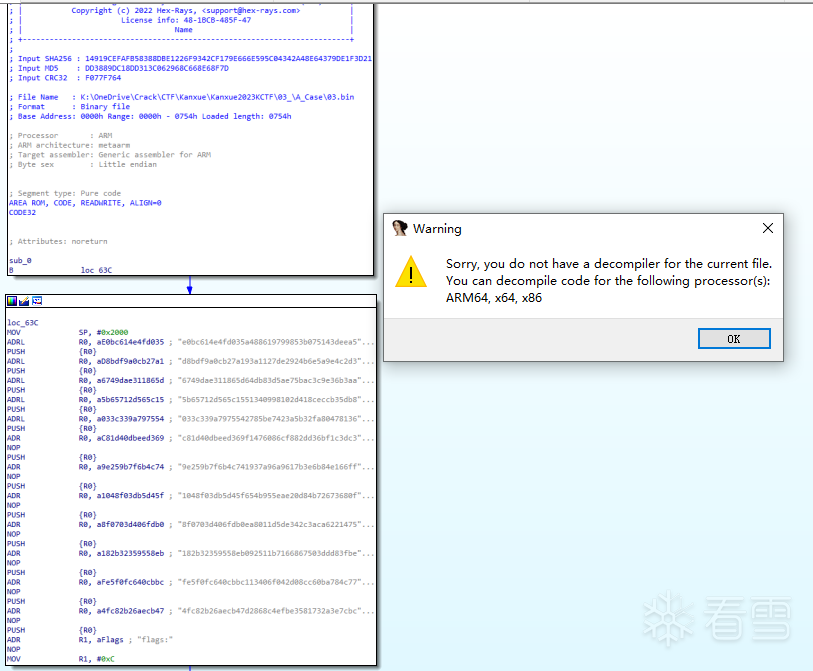Click the License info line

click(x=186, y=20)
